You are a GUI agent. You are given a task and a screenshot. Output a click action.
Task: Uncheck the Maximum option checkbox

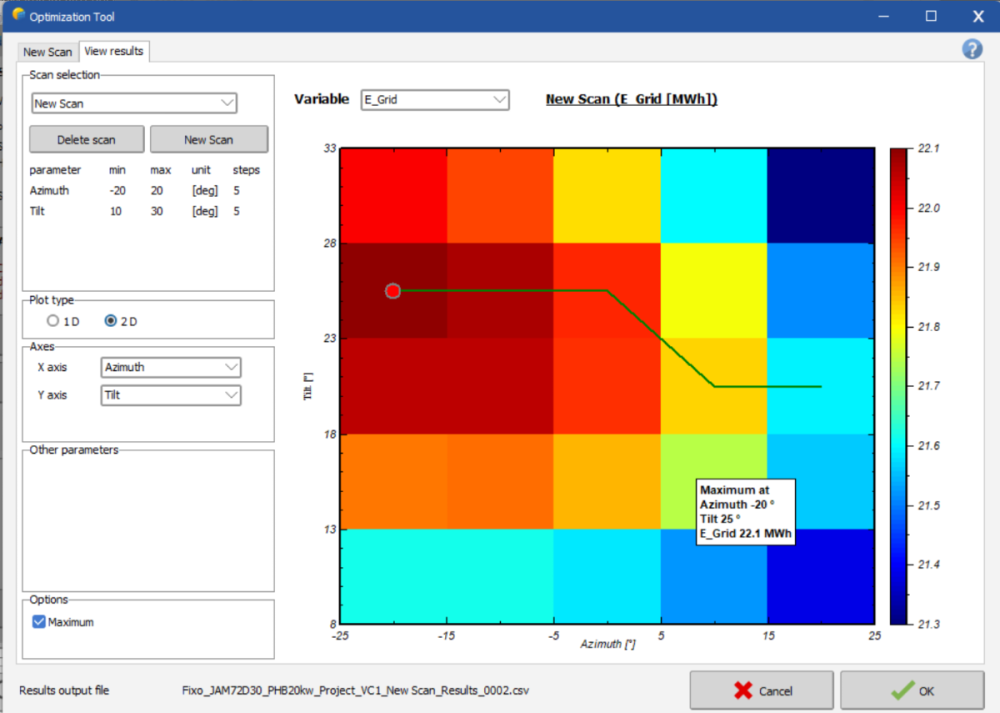click(x=39, y=622)
